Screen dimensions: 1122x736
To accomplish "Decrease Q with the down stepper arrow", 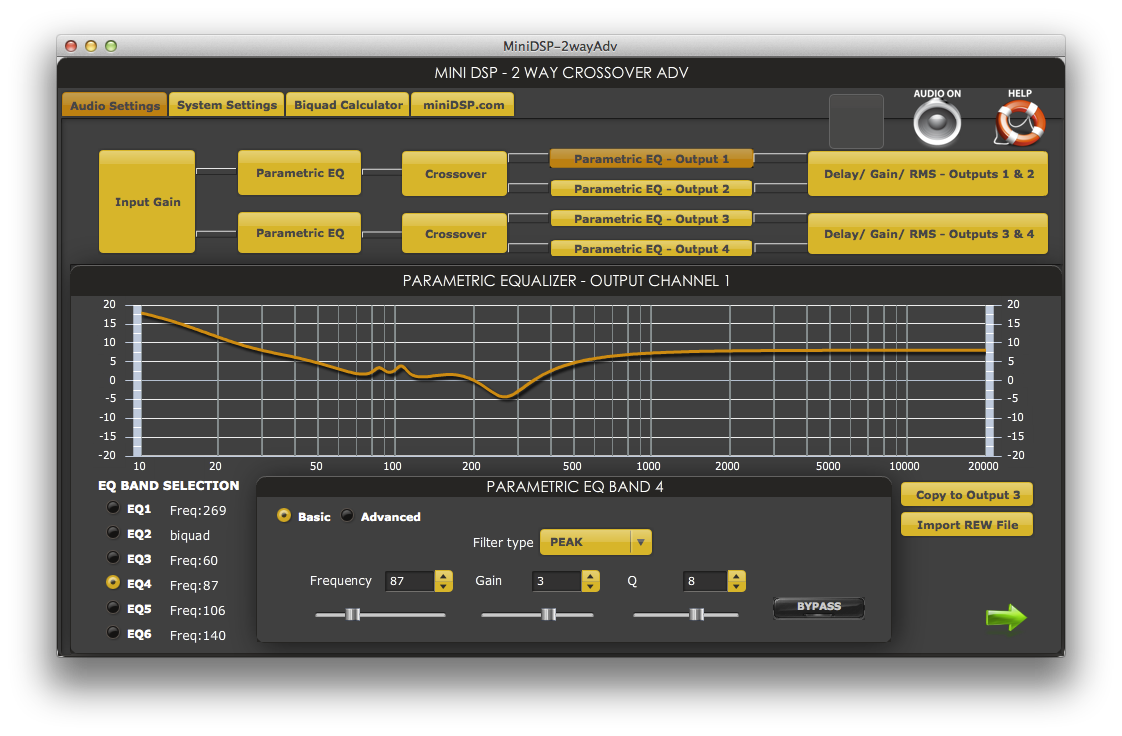I will (x=736, y=587).
